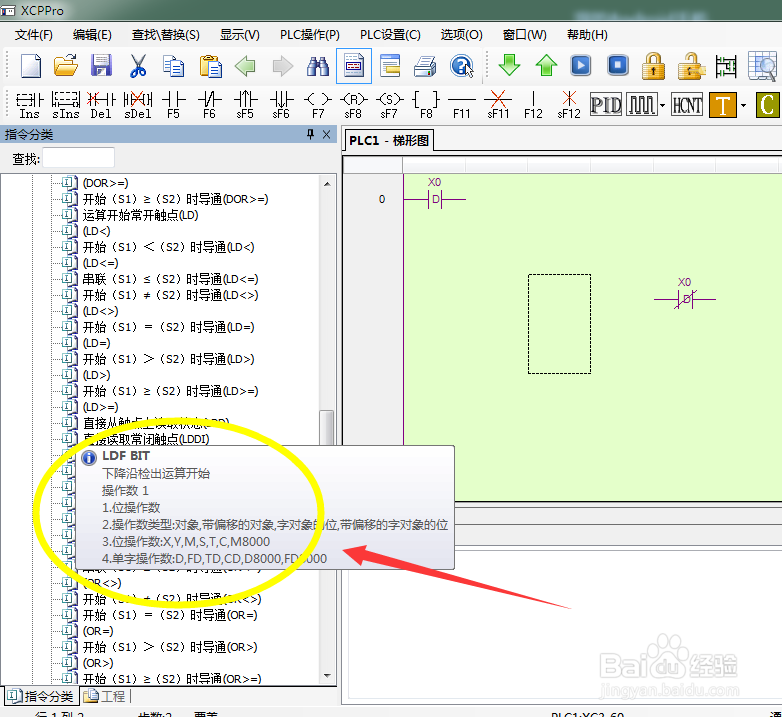The width and height of the screenshot is (782, 717).
Task: Open the dropdown arrow beside the T icon
Action: [743, 105]
